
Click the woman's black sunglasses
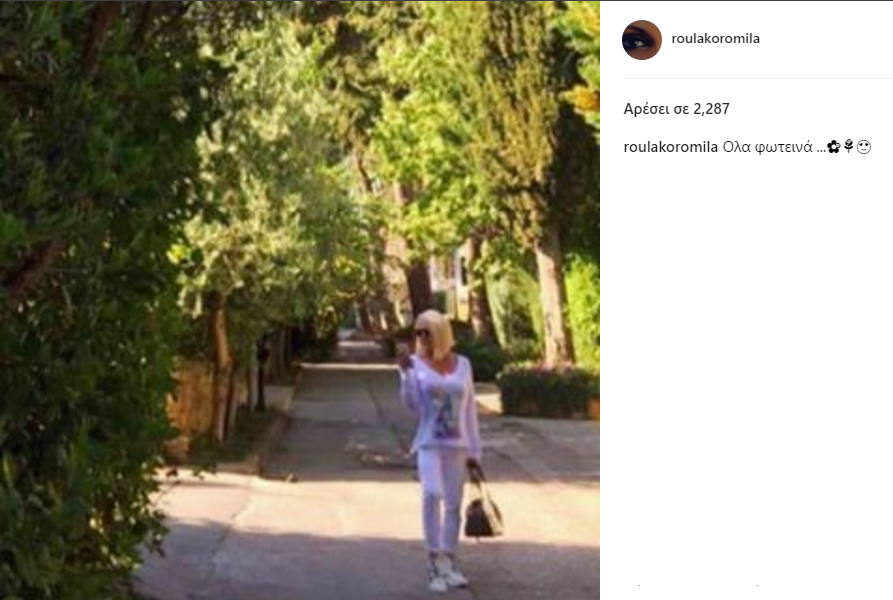(x=423, y=333)
